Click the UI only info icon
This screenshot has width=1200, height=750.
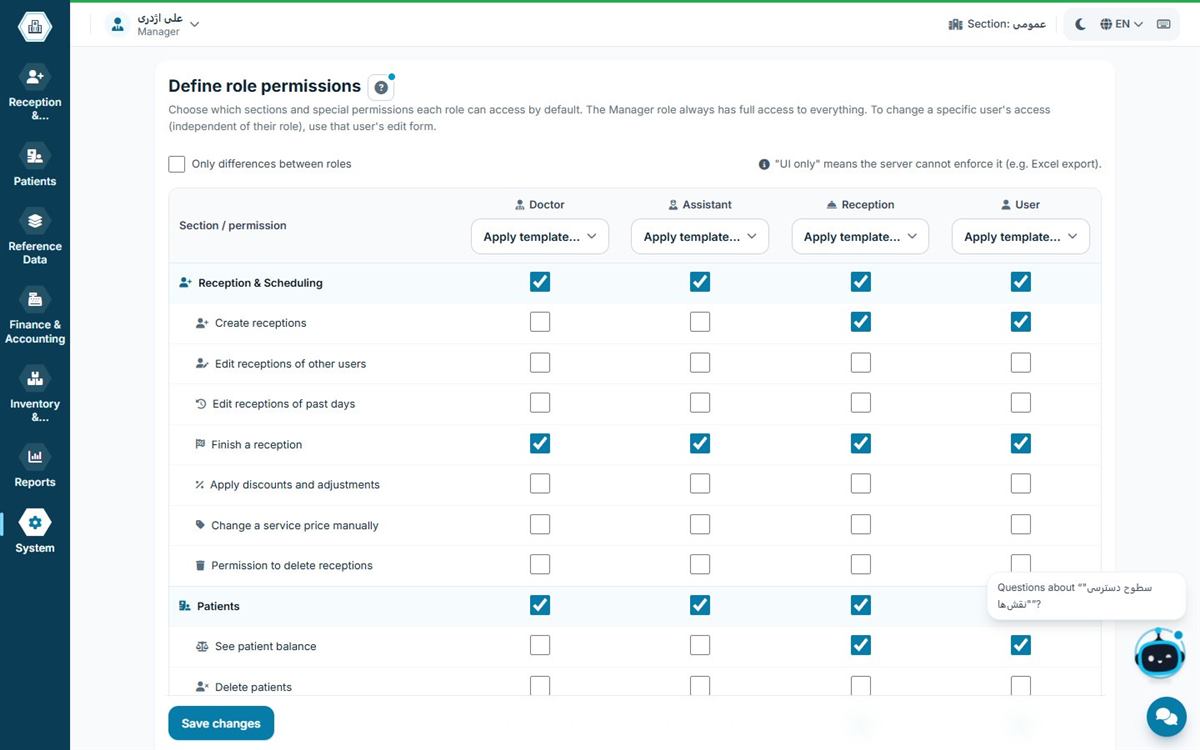764,164
